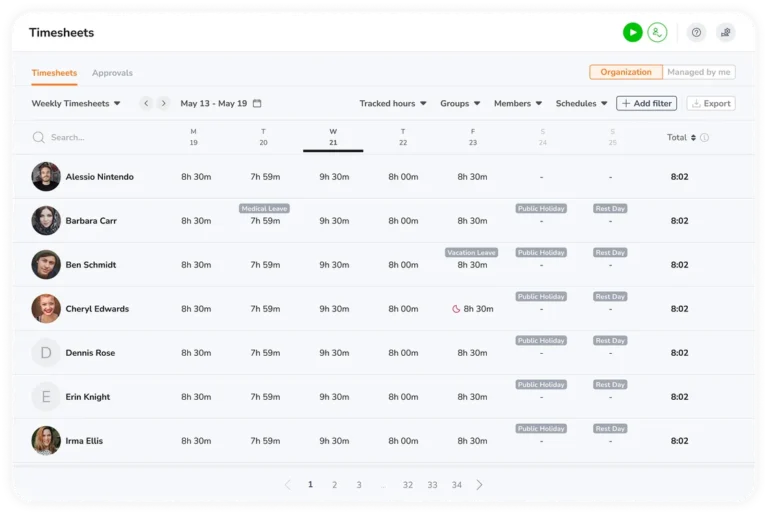Open Barbara Carr's avatar
Image resolution: width=768 pixels, height=515 pixels.
pyautogui.click(x=46, y=221)
